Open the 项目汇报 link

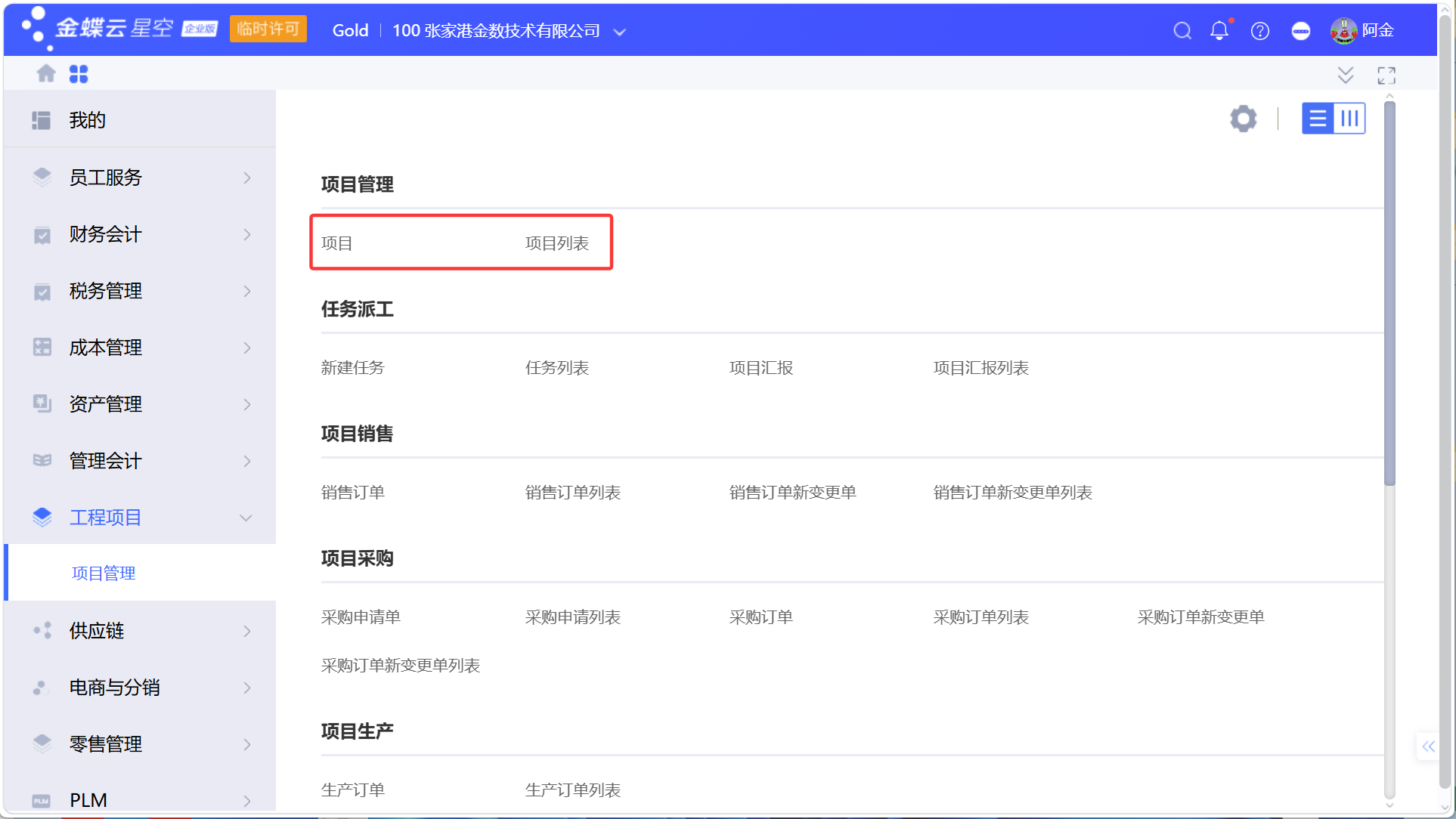(761, 368)
